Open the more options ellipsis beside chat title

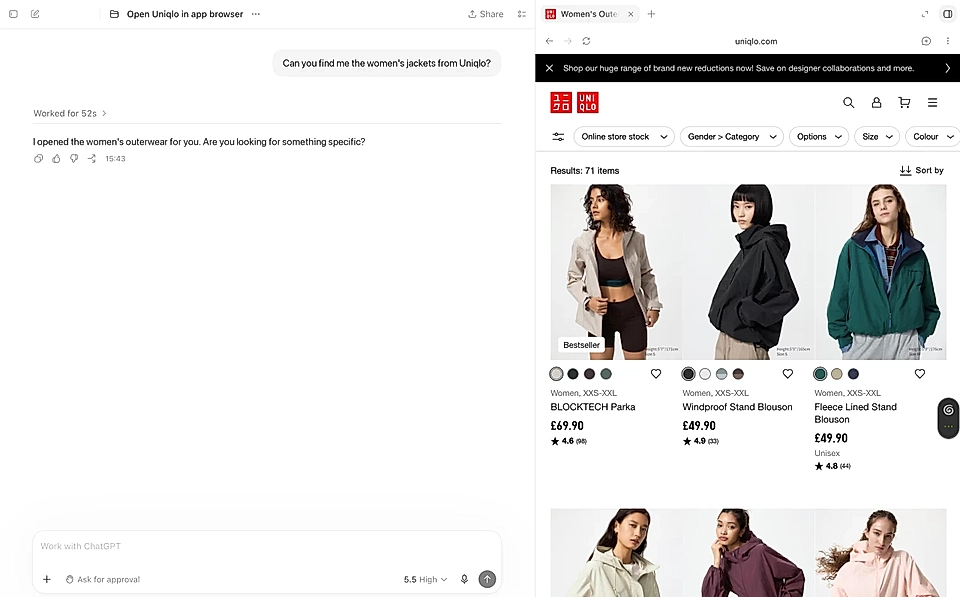click(256, 13)
